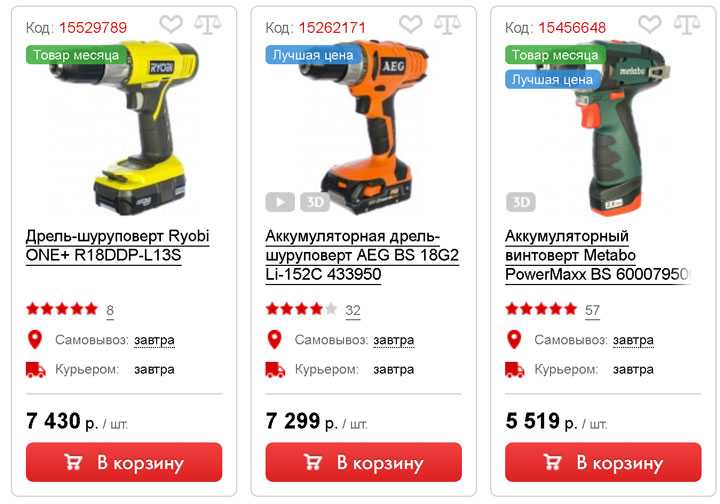Add Metabo screwdriver priced 5 519 to cart
Viewport: 720px width, 504px height.
603,462
